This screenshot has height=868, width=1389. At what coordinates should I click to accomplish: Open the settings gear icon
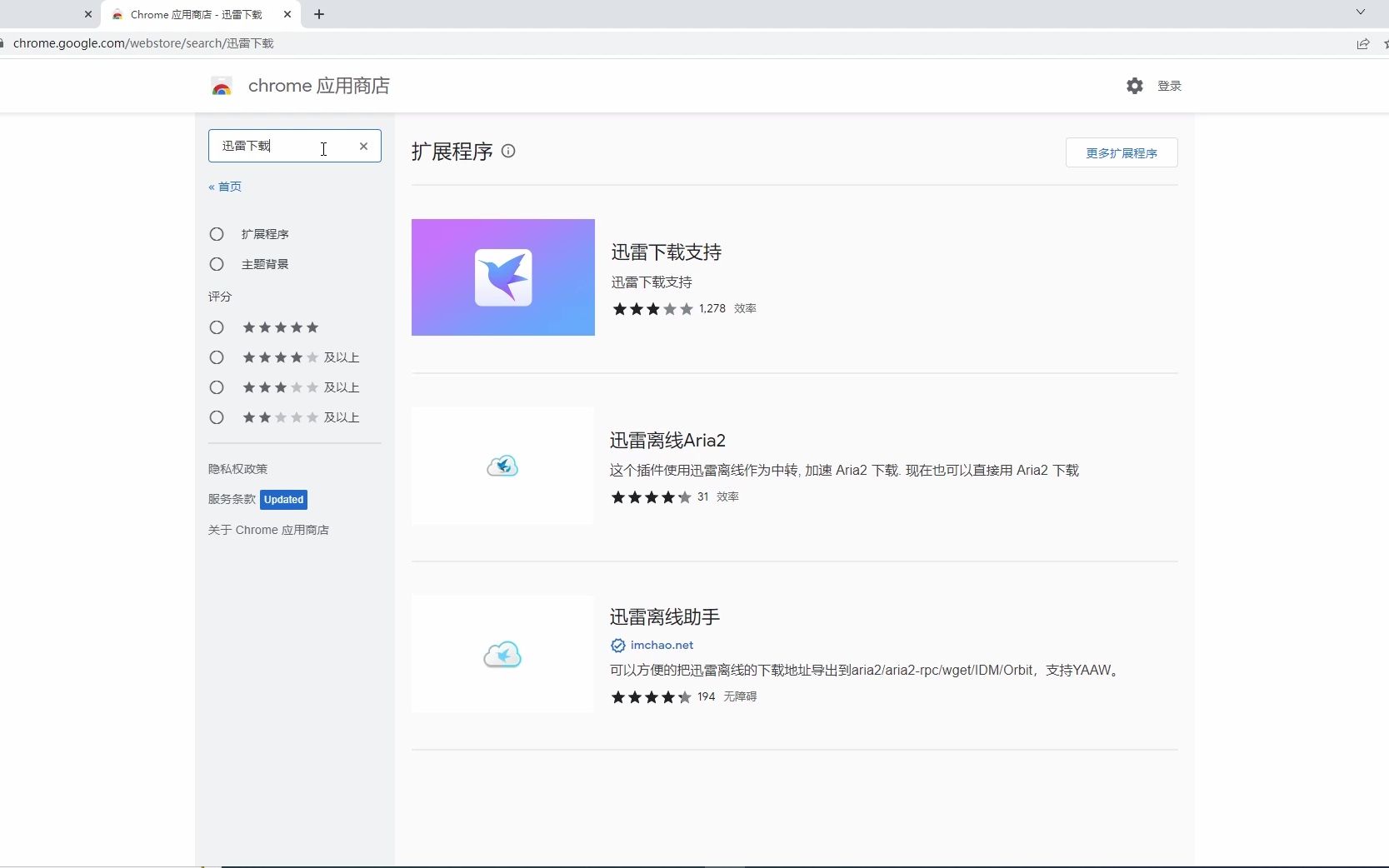click(x=1134, y=86)
